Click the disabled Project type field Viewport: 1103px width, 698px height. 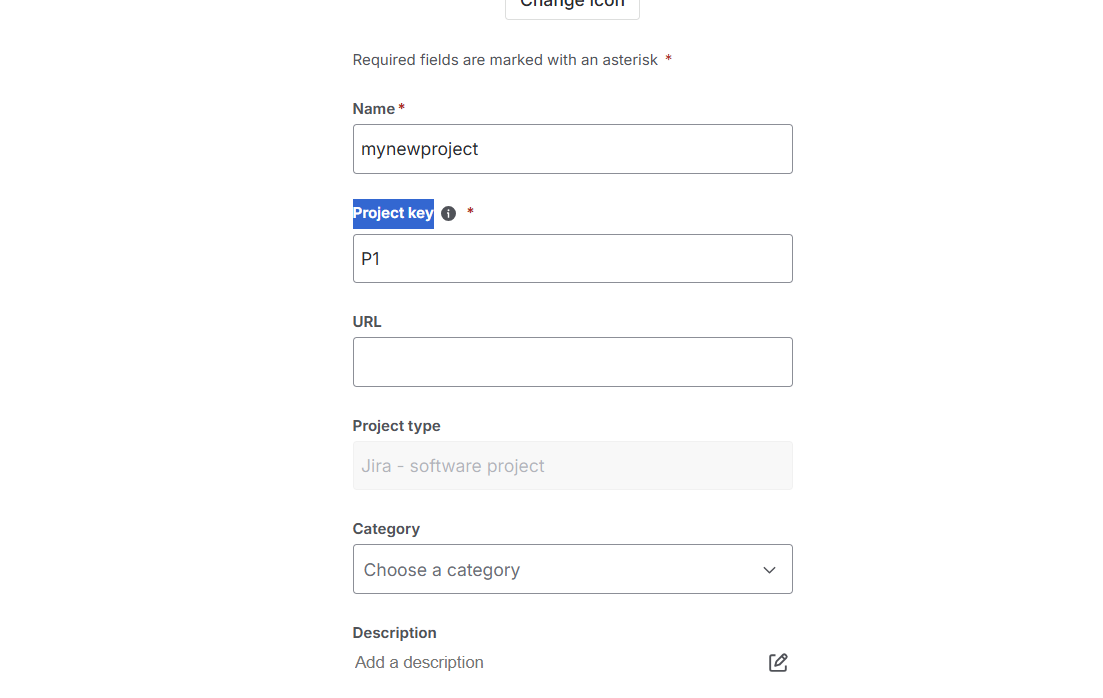click(572, 466)
